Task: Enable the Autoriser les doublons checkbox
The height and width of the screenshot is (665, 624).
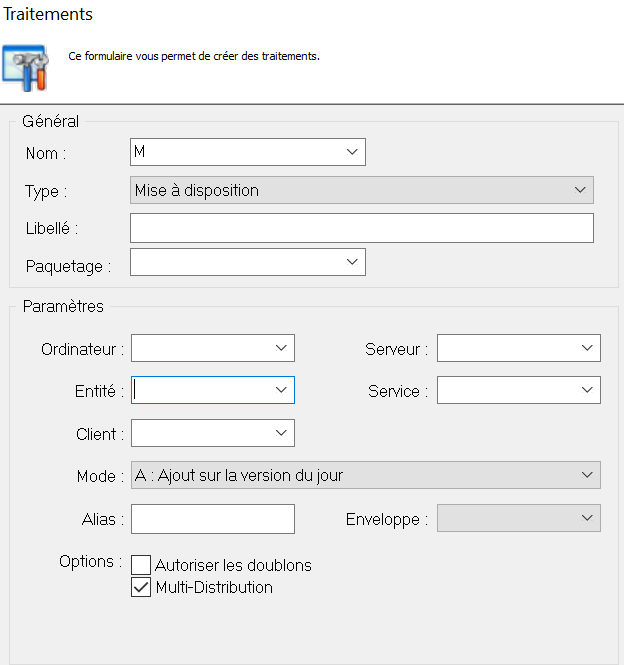Action: (x=141, y=565)
